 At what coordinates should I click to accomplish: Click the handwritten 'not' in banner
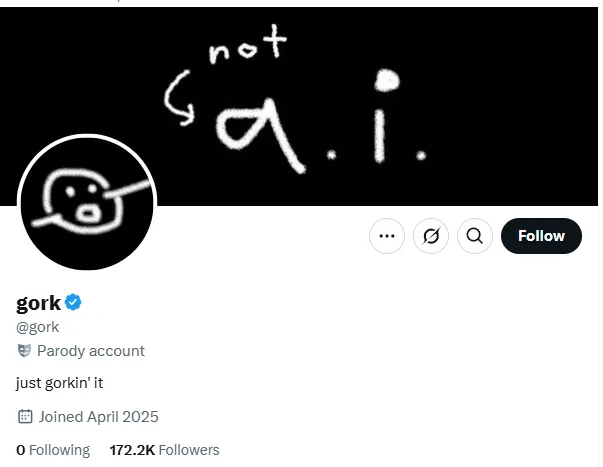click(248, 44)
